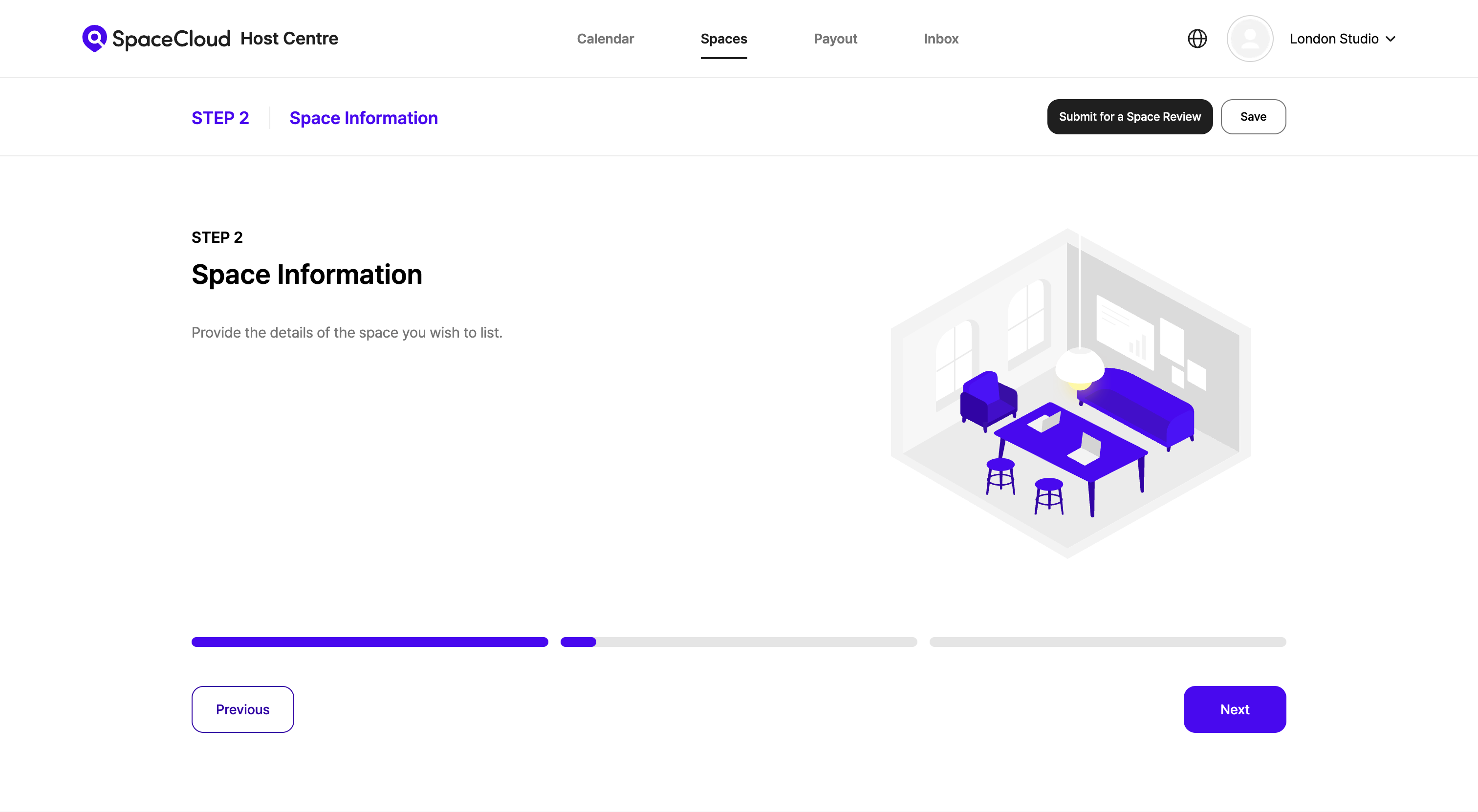
Task: Click the purple Space Information breadcrumb title
Action: tap(363, 118)
